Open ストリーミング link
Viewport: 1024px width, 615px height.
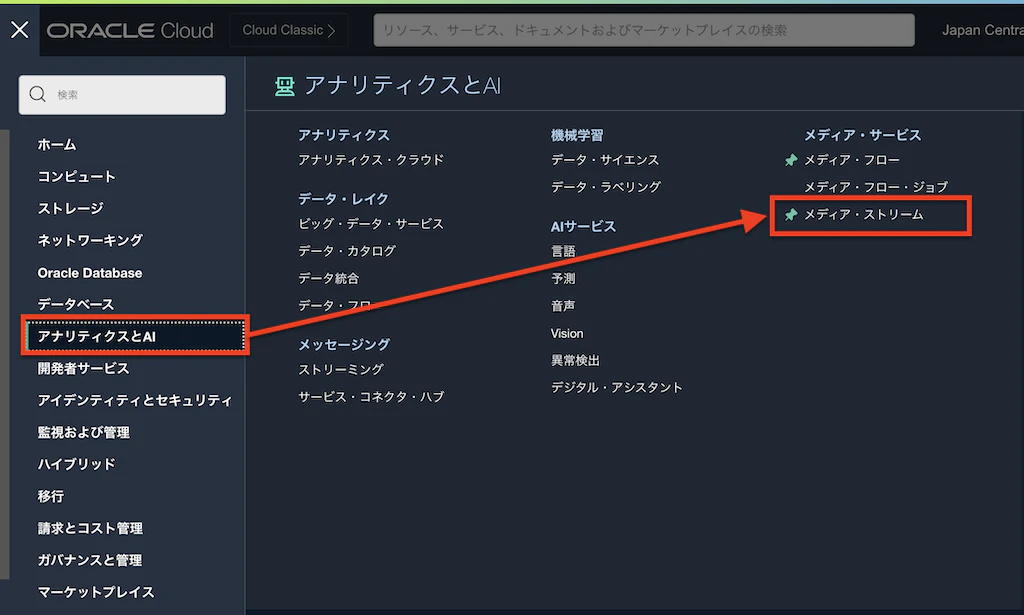(341, 370)
